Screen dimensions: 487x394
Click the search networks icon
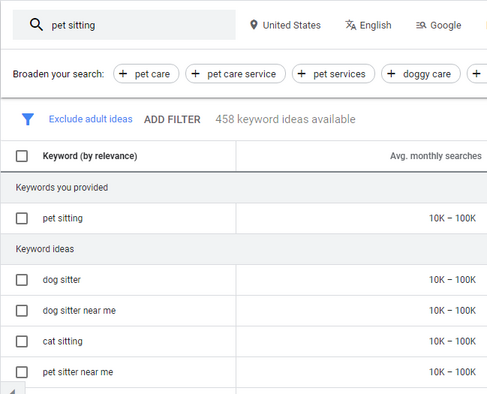[x=421, y=25]
